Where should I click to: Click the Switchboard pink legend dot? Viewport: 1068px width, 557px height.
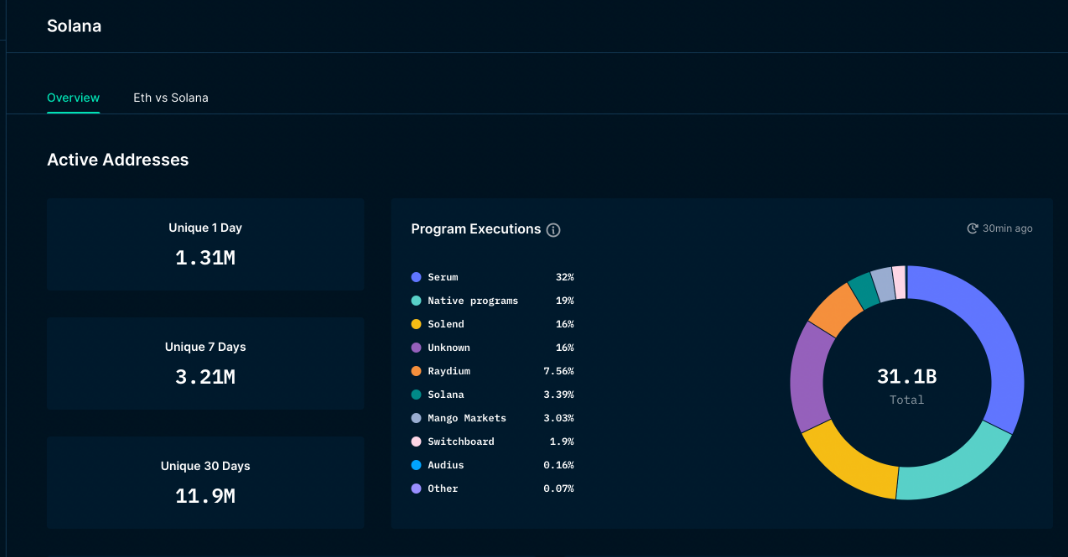[x=416, y=442]
